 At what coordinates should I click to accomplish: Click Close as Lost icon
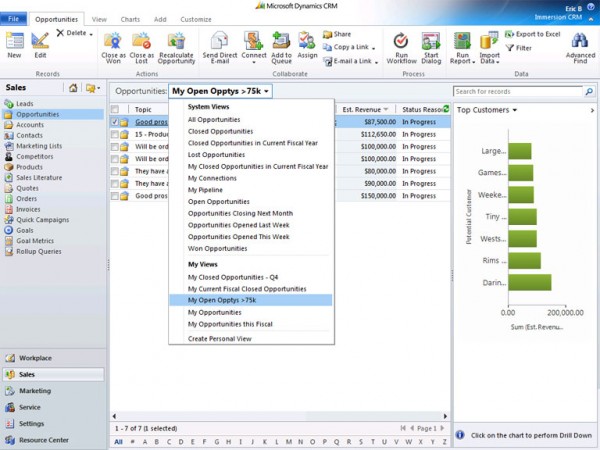pyautogui.click(x=141, y=41)
